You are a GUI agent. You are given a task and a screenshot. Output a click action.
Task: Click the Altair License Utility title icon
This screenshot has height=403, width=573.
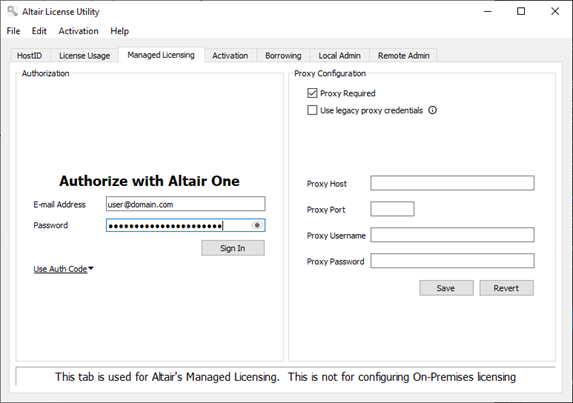(12, 11)
